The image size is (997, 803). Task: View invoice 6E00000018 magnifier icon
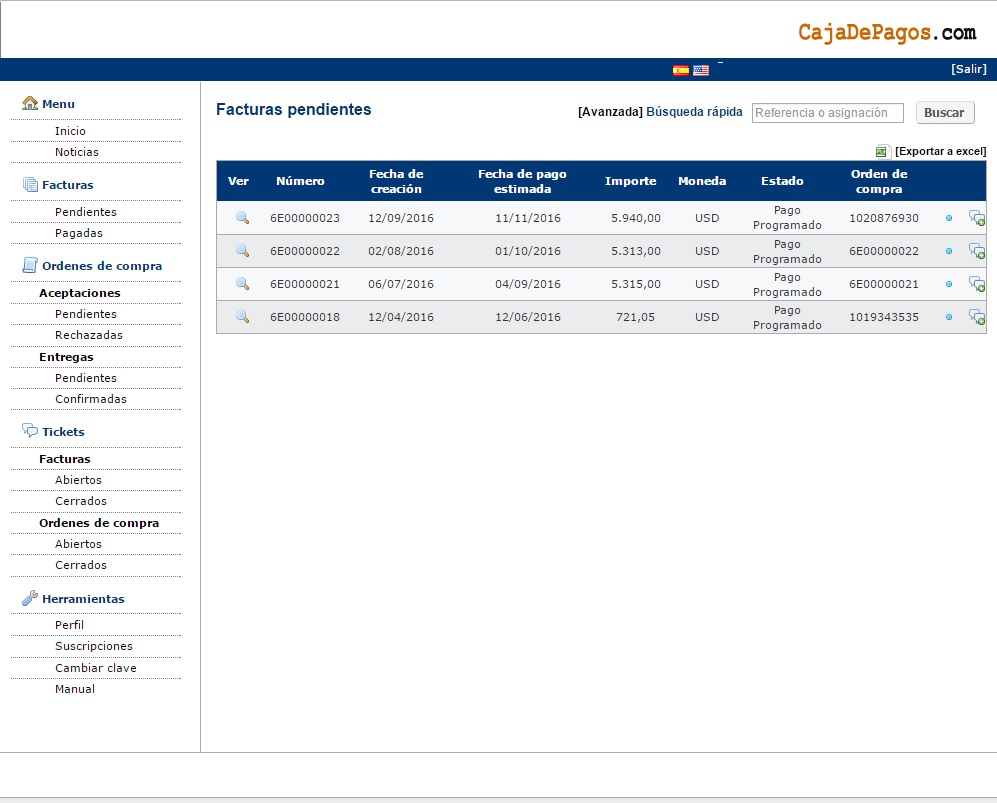[x=242, y=317]
